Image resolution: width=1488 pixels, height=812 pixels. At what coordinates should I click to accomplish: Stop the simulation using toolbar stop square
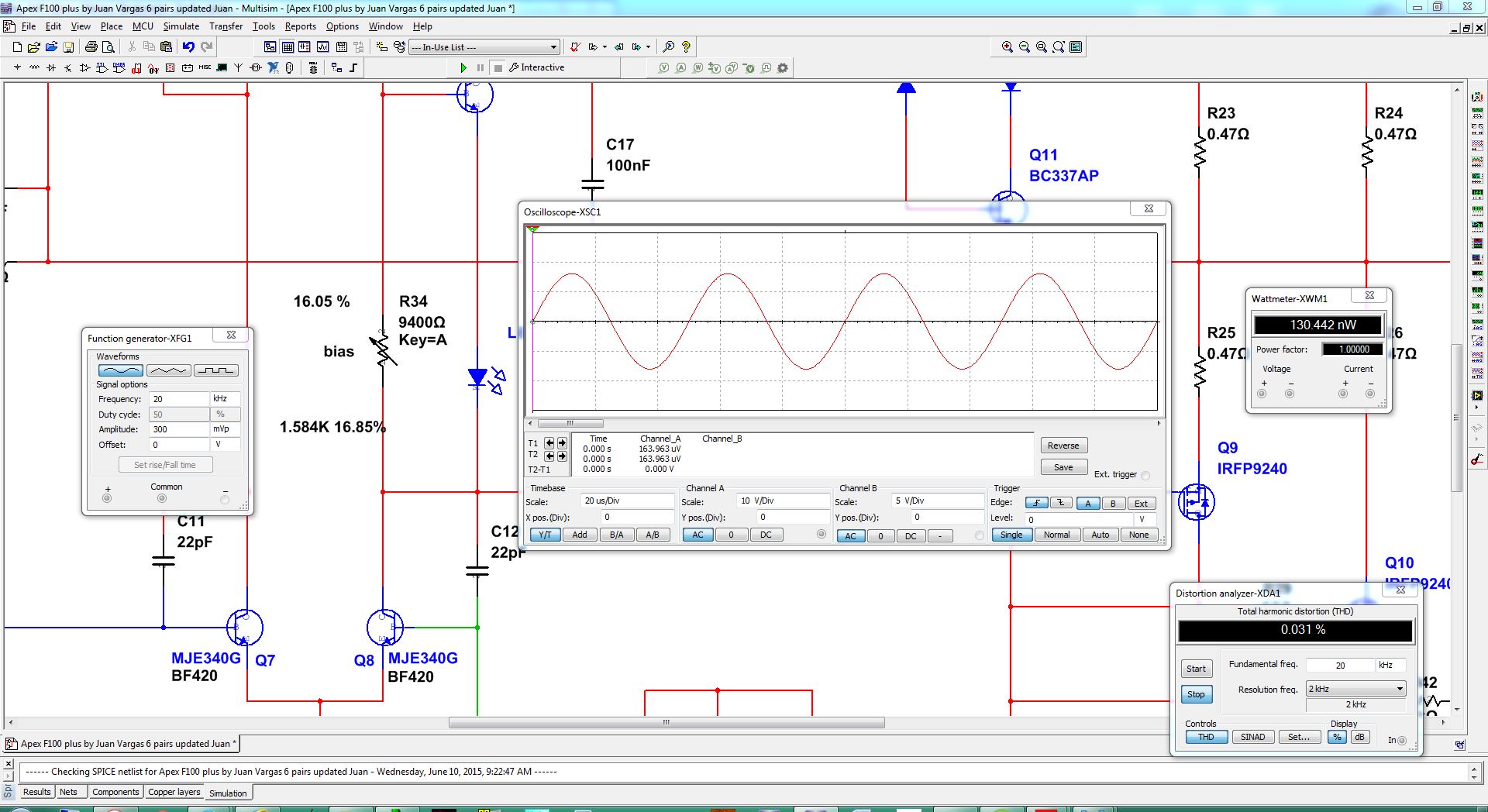[x=498, y=67]
